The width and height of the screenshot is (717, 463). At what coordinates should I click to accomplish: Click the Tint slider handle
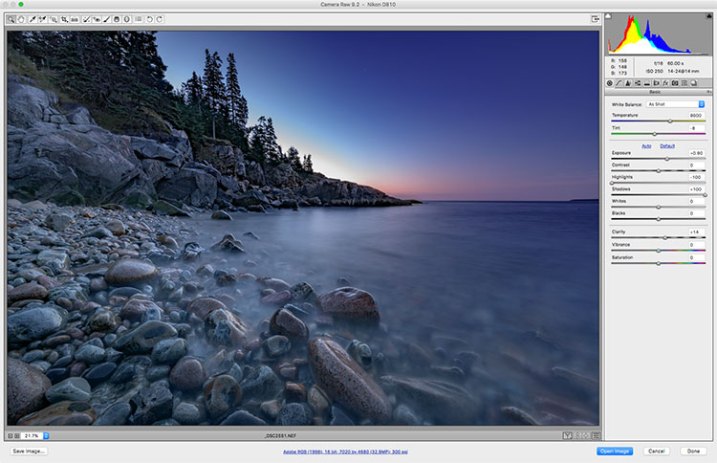tap(654, 134)
